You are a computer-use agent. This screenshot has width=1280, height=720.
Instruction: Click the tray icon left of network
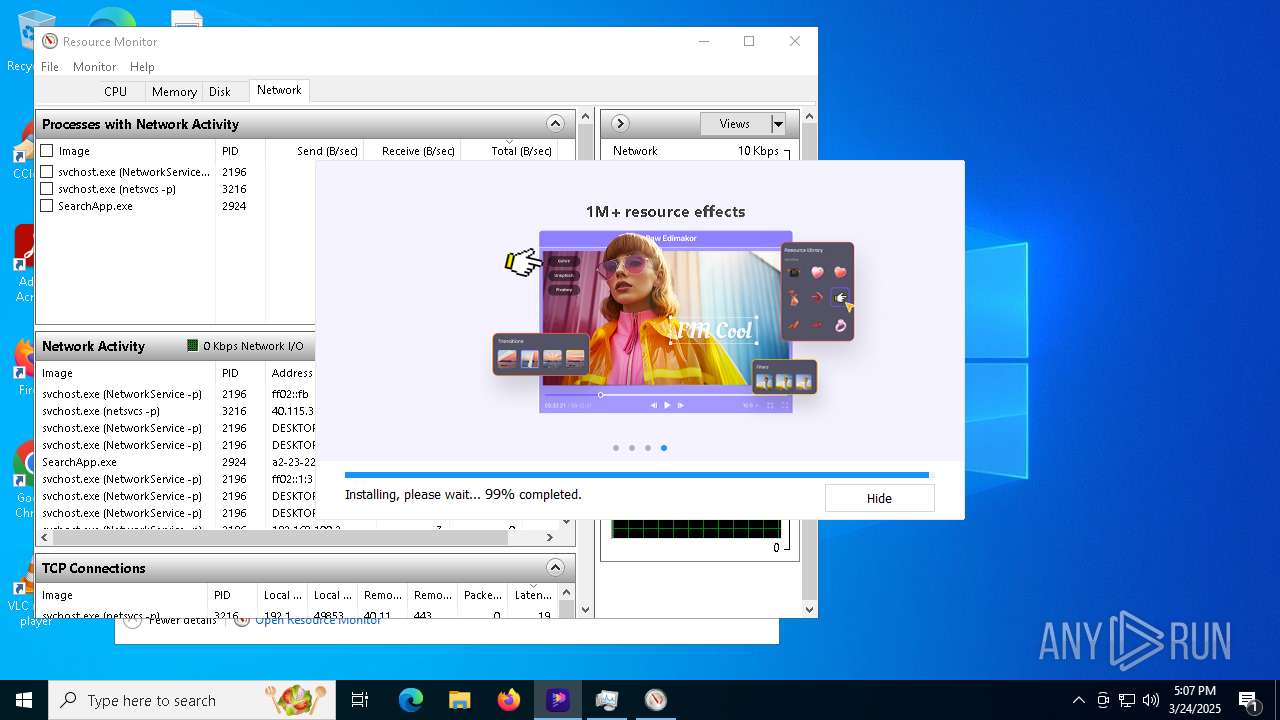pos(1103,700)
